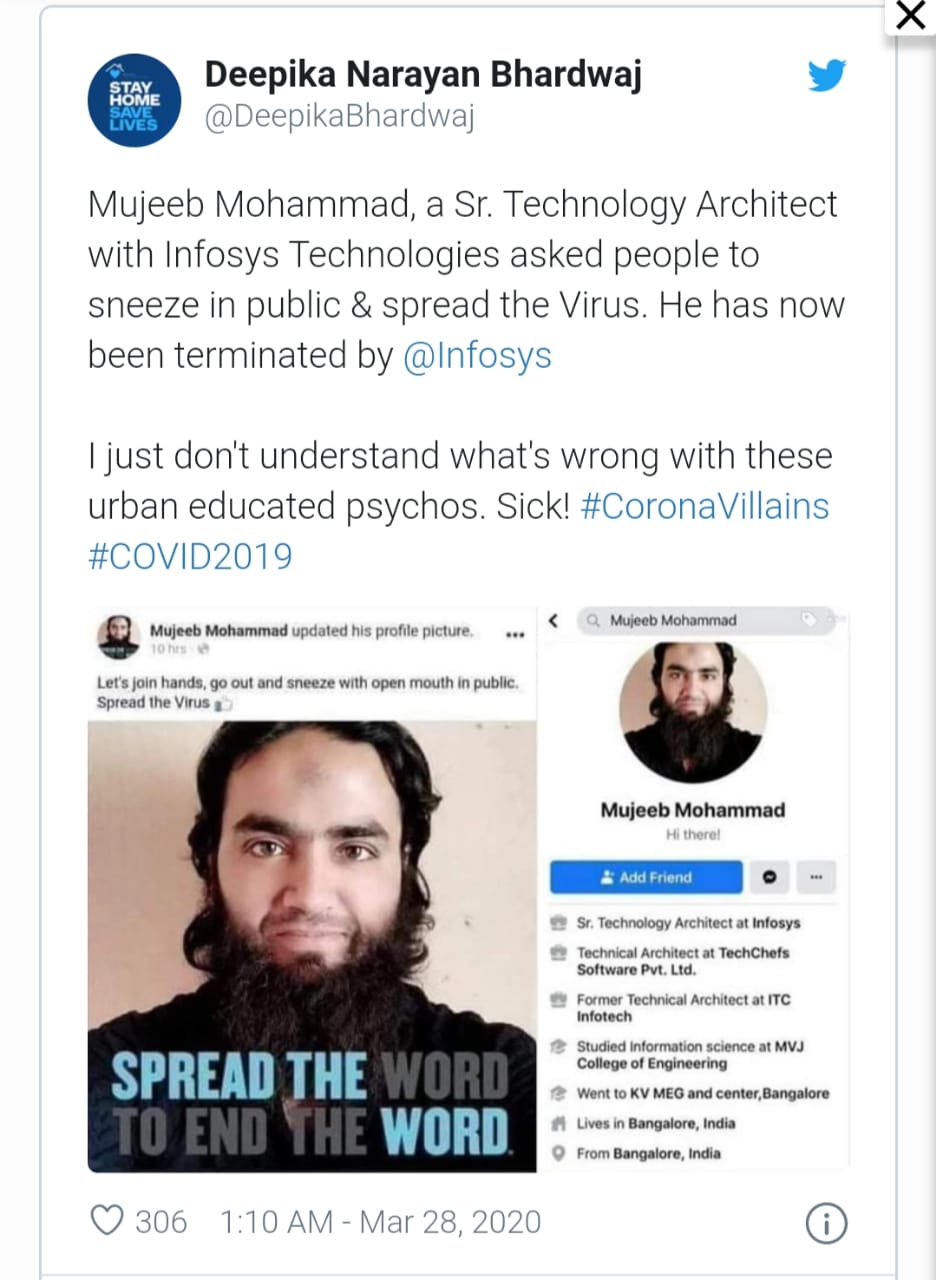Click the Twitter bird logo icon
Viewport: 936px width, 1280px height.
(x=827, y=76)
